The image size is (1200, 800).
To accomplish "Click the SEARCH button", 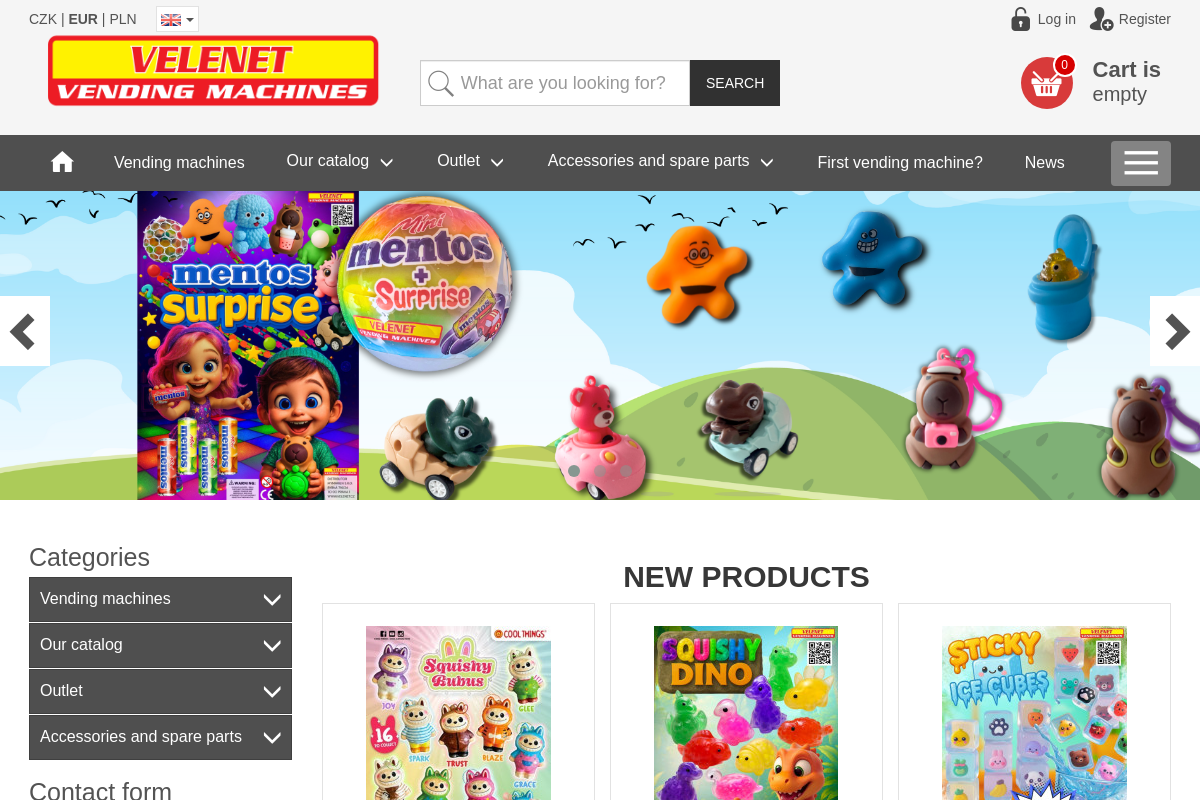I will point(735,83).
